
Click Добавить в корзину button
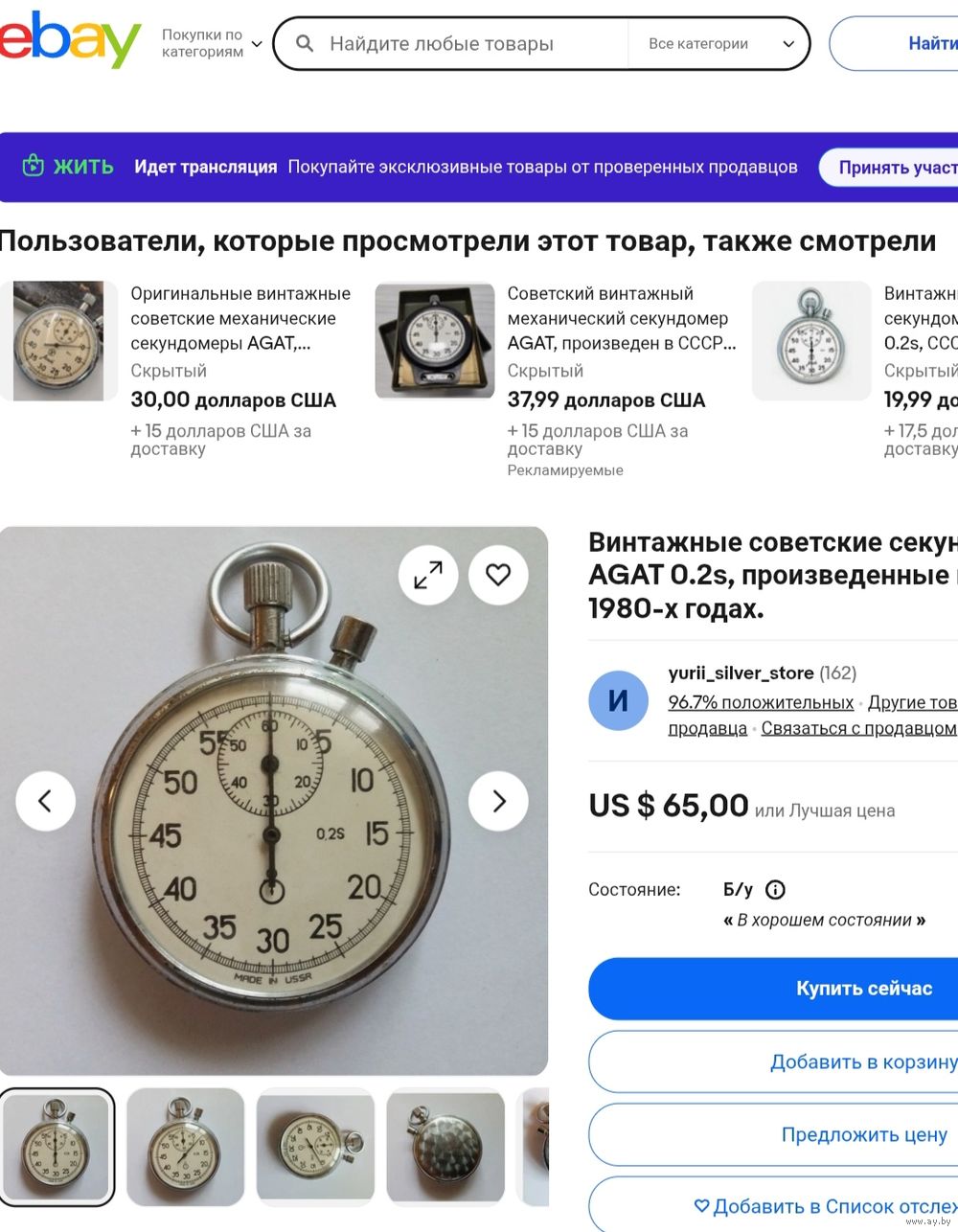[x=773, y=1061]
